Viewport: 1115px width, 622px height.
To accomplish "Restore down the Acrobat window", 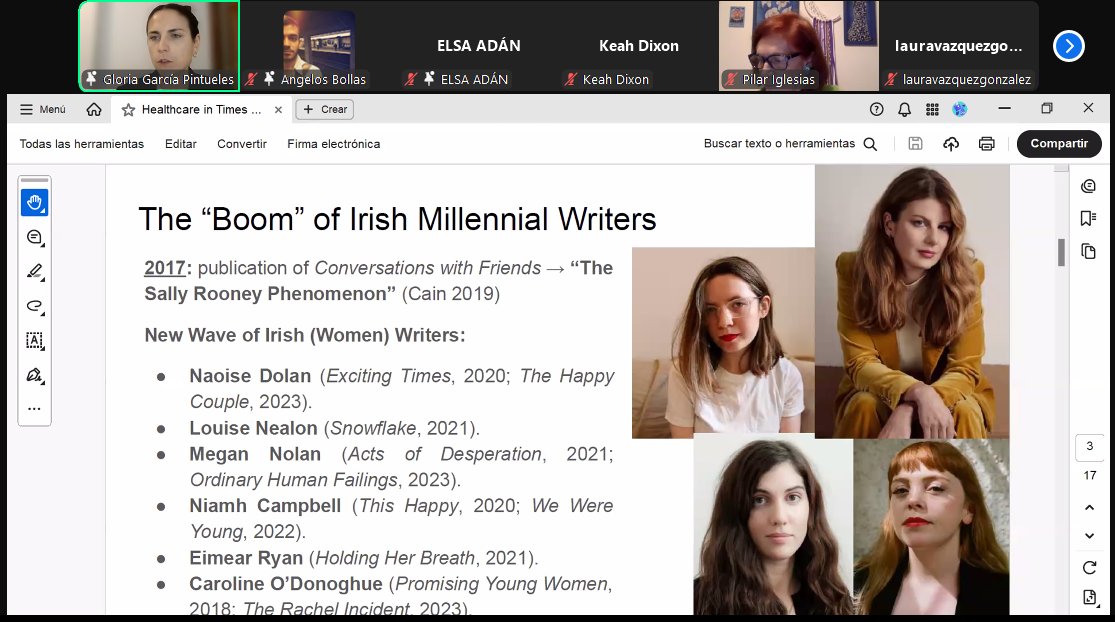I will click(x=1047, y=109).
